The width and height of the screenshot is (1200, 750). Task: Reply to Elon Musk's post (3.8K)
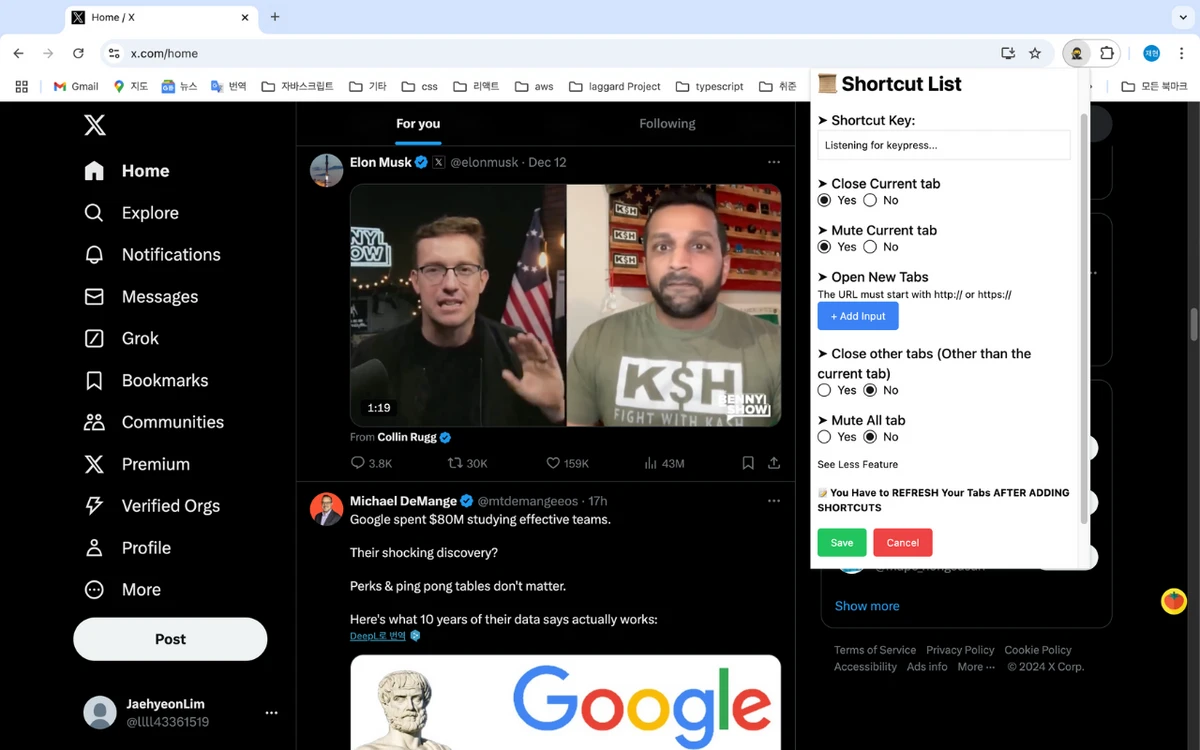click(x=371, y=463)
